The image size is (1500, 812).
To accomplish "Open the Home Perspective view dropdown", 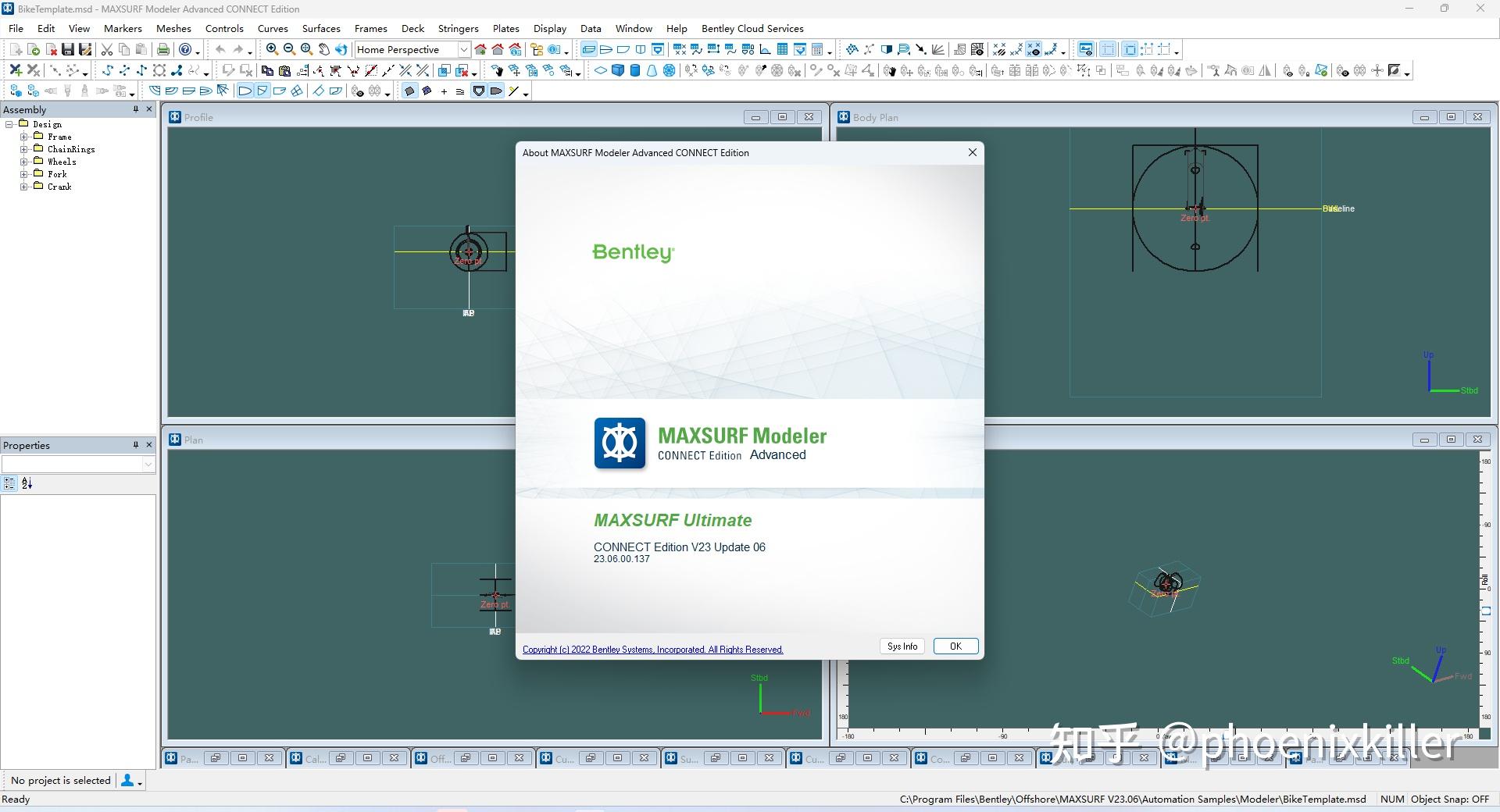I will tap(465, 49).
